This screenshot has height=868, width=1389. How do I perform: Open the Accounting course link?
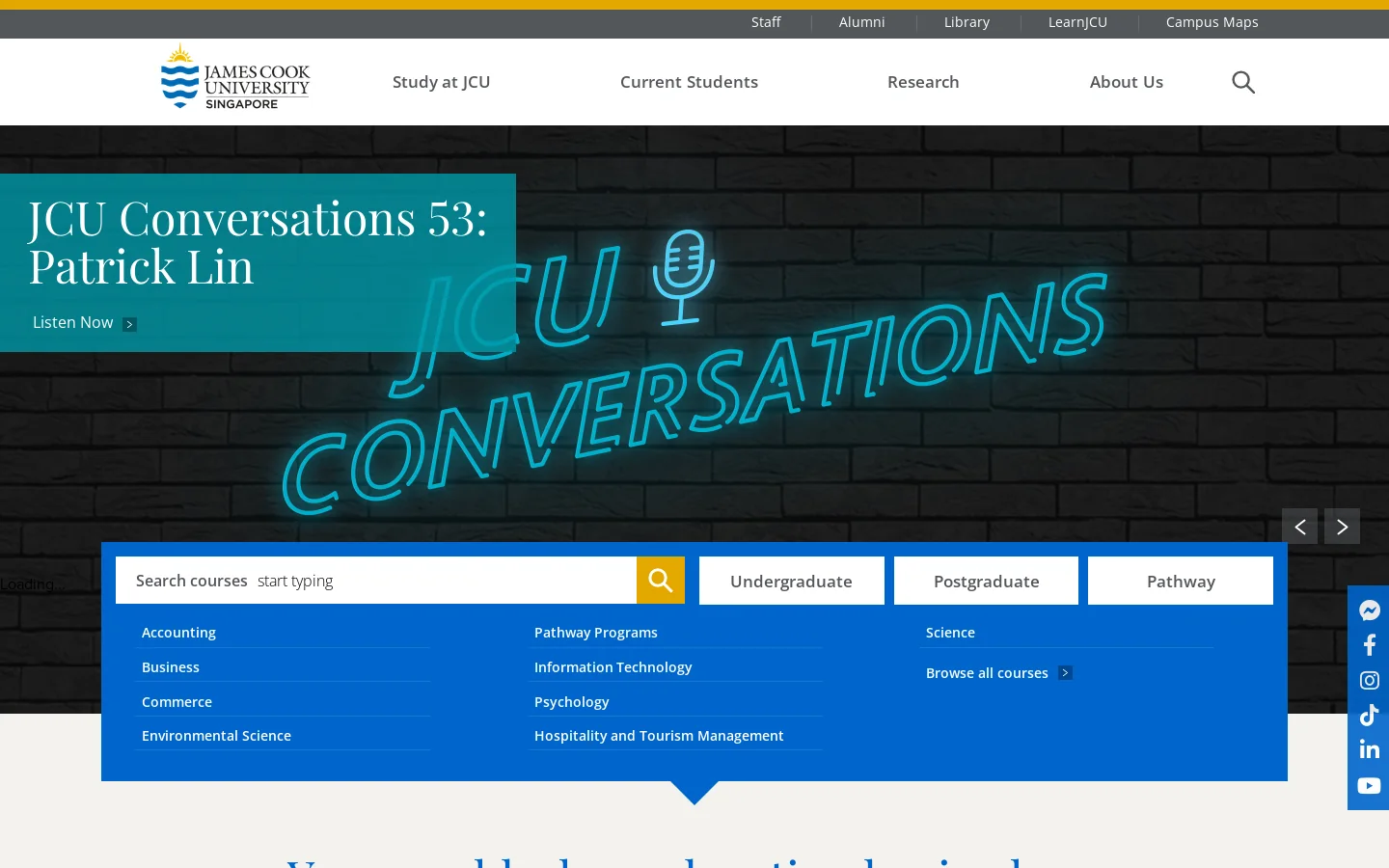[178, 633]
